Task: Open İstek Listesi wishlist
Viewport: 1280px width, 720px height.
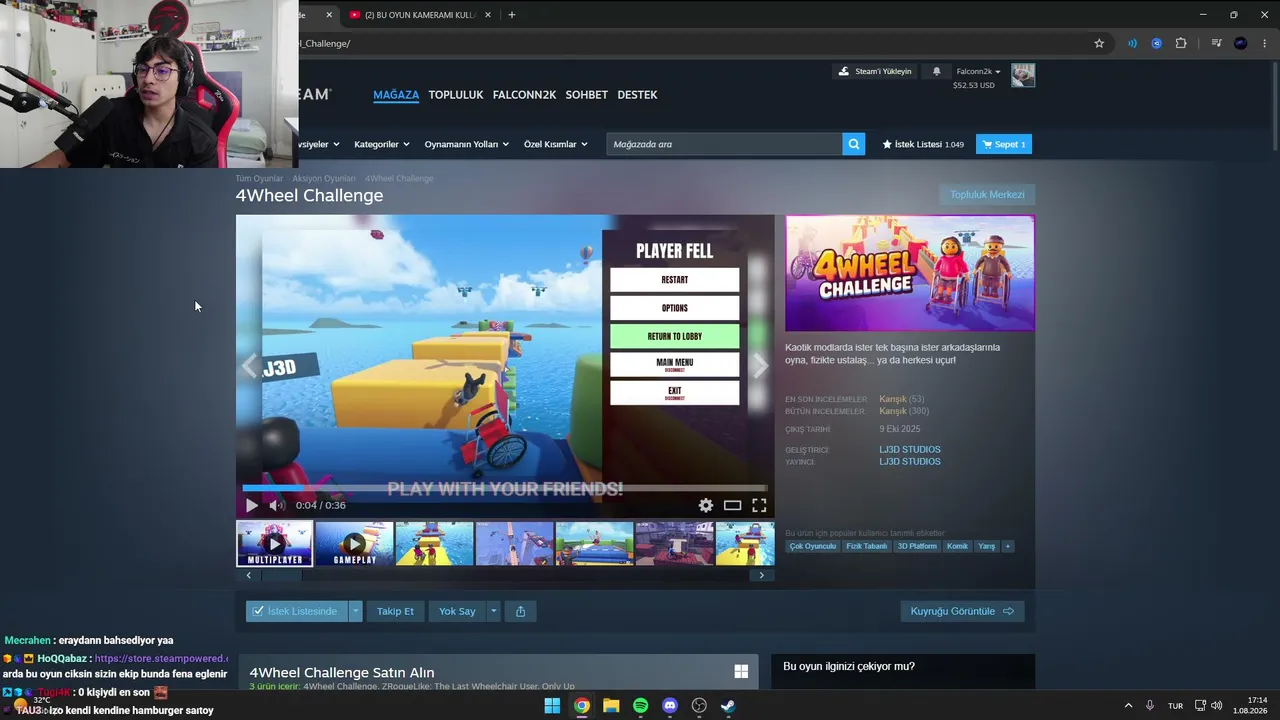Action: click(923, 144)
